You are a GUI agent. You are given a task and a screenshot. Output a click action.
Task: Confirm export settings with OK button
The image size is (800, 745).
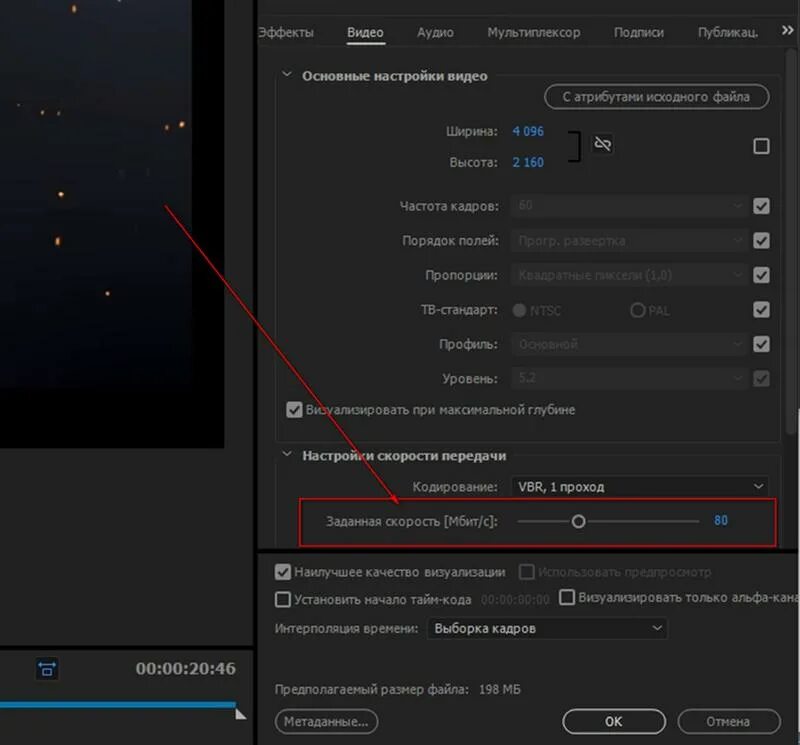pos(614,722)
